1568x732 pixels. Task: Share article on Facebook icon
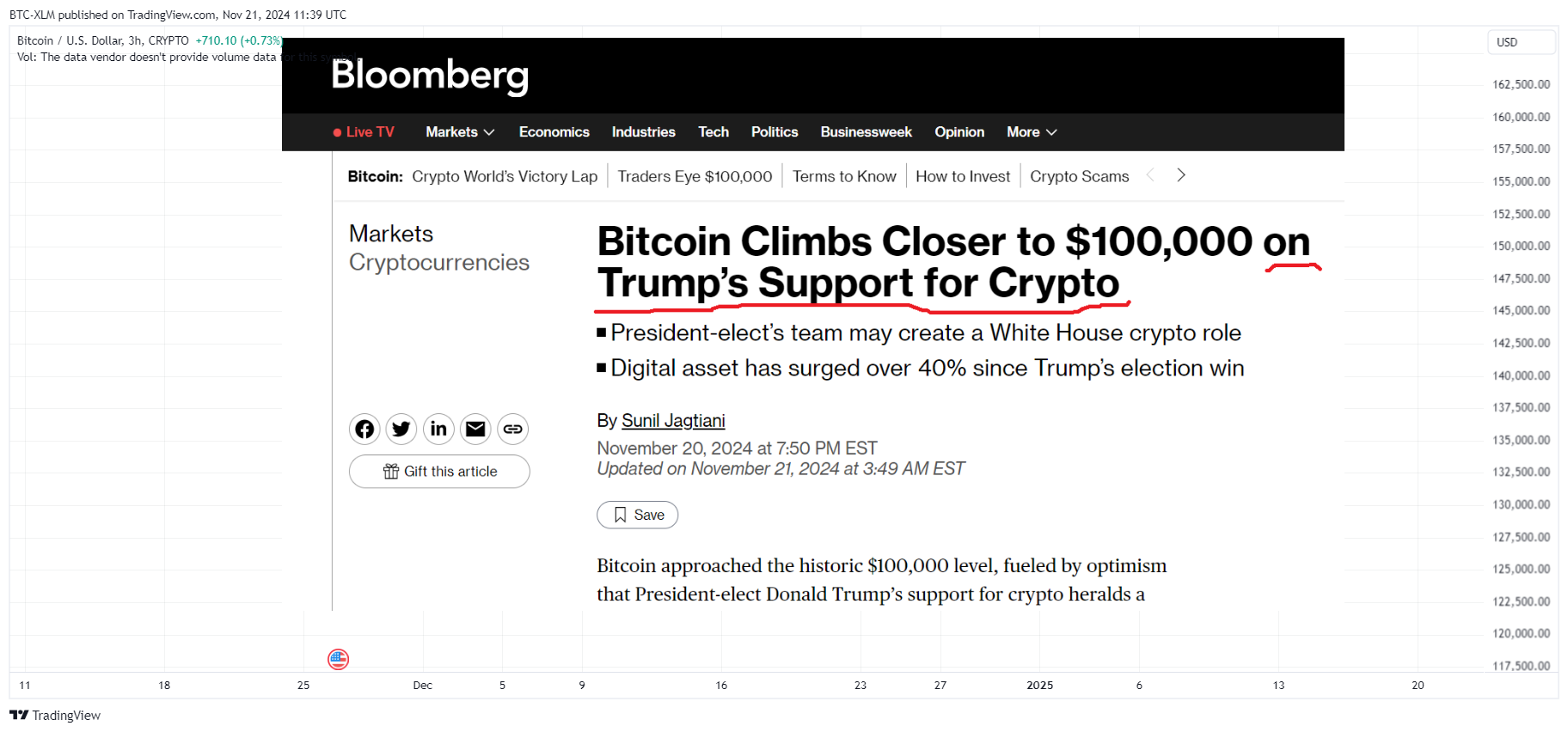(364, 429)
